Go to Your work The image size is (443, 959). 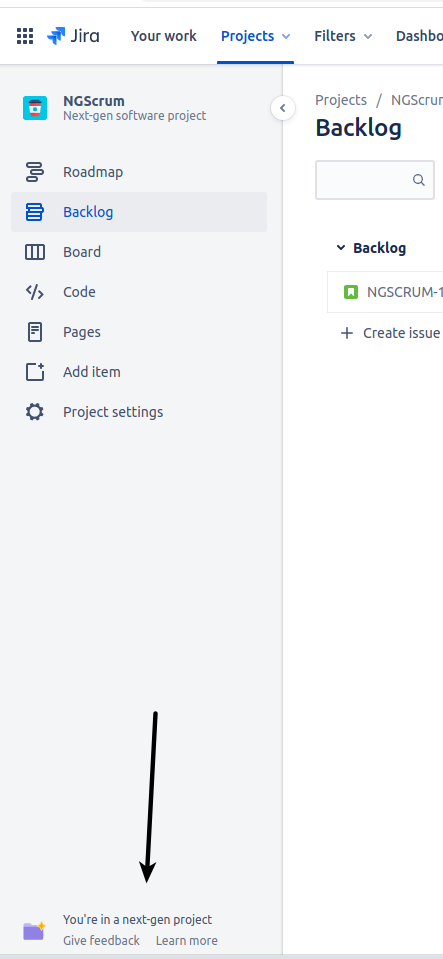tap(163, 36)
